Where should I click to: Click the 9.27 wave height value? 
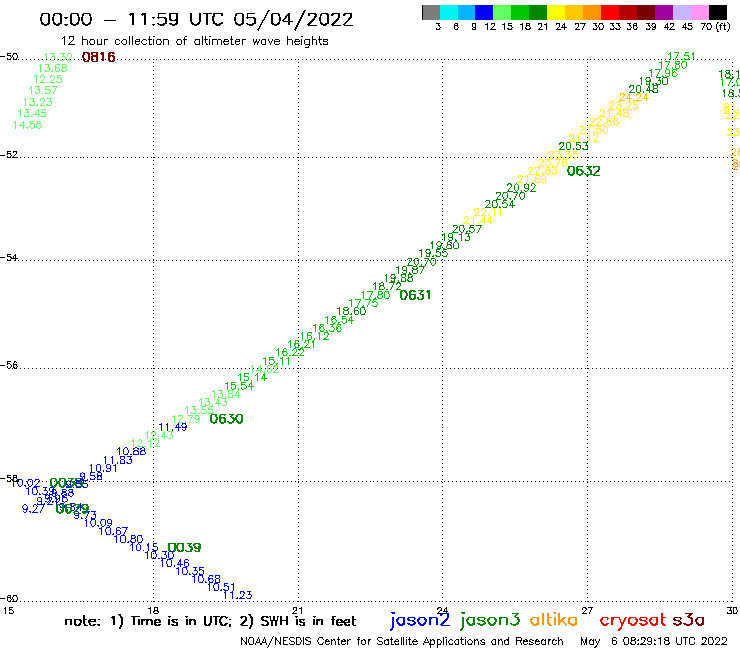33,509
